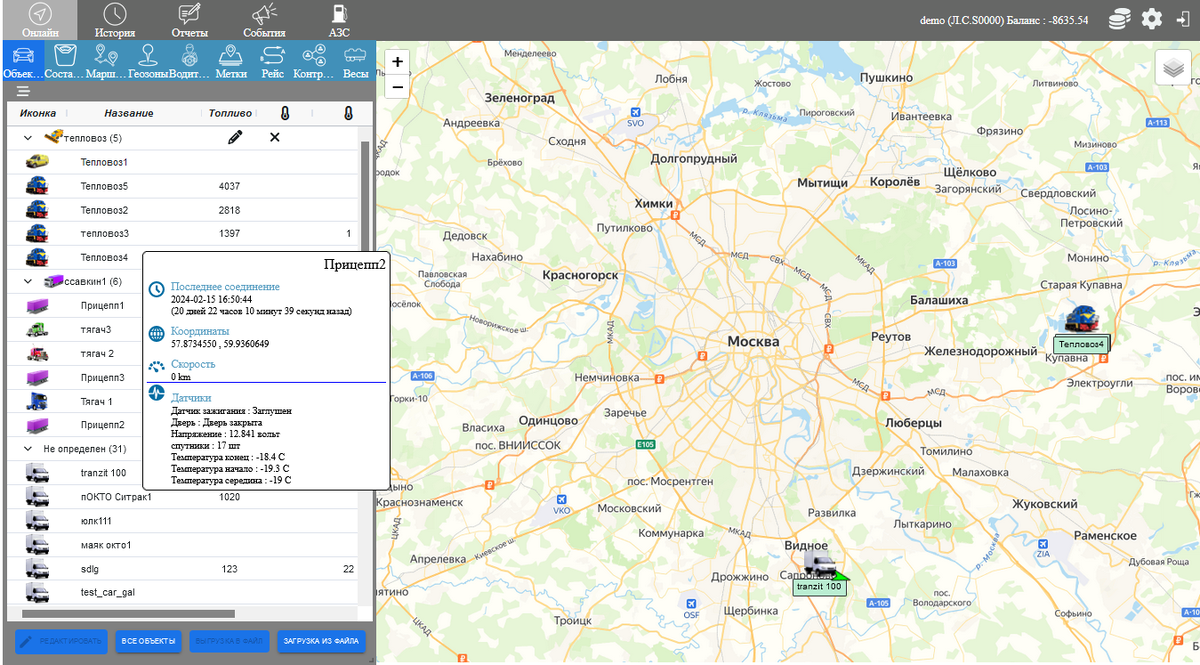Open the map layers switcher

tap(1174, 67)
